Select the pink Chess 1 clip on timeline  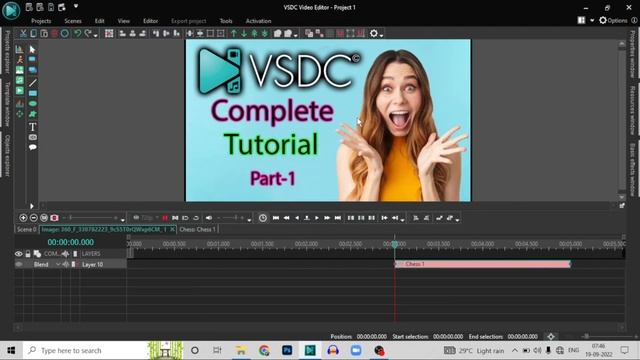[x=482, y=264]
